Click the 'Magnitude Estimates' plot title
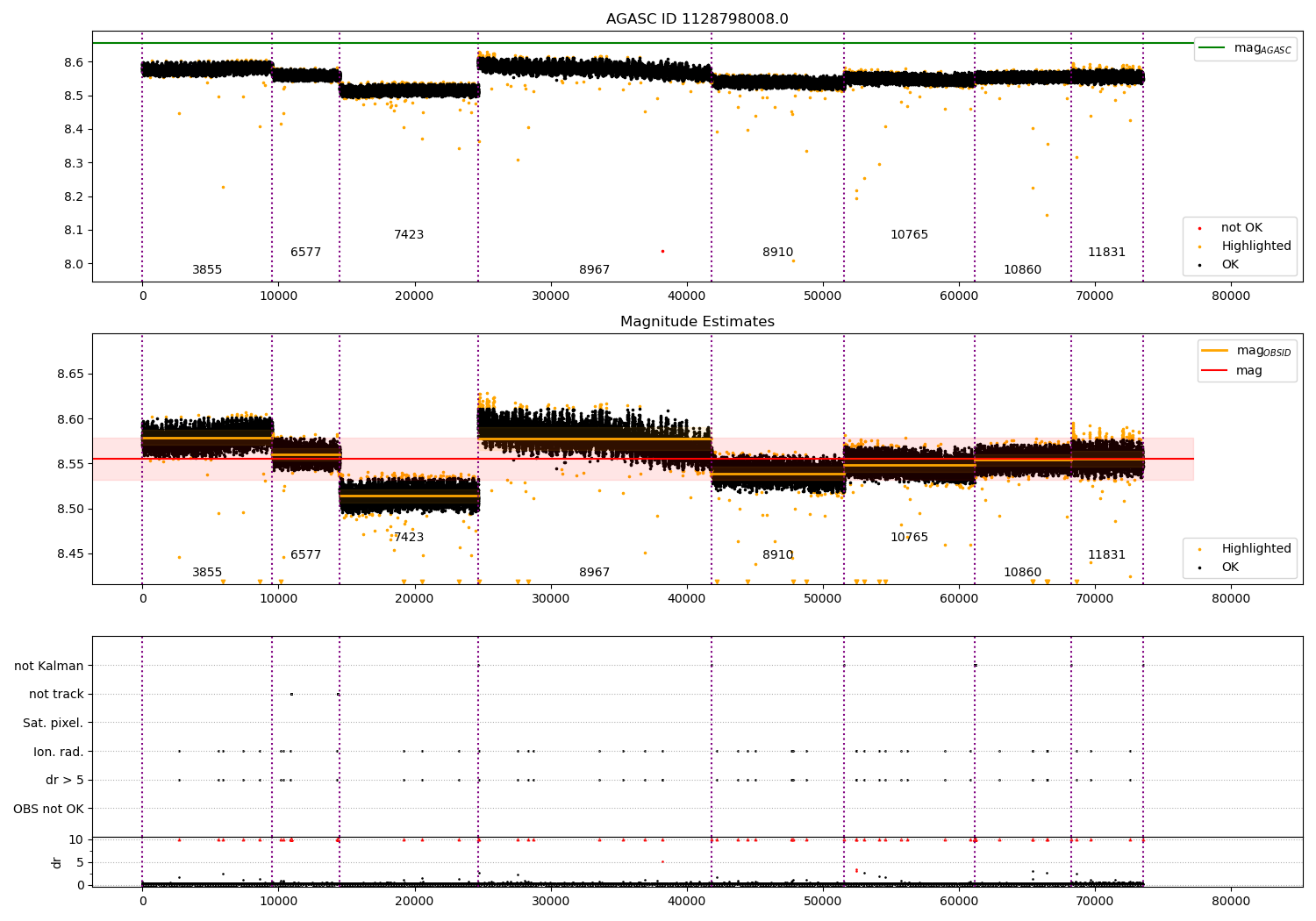1316x921 pixels. 697,322
